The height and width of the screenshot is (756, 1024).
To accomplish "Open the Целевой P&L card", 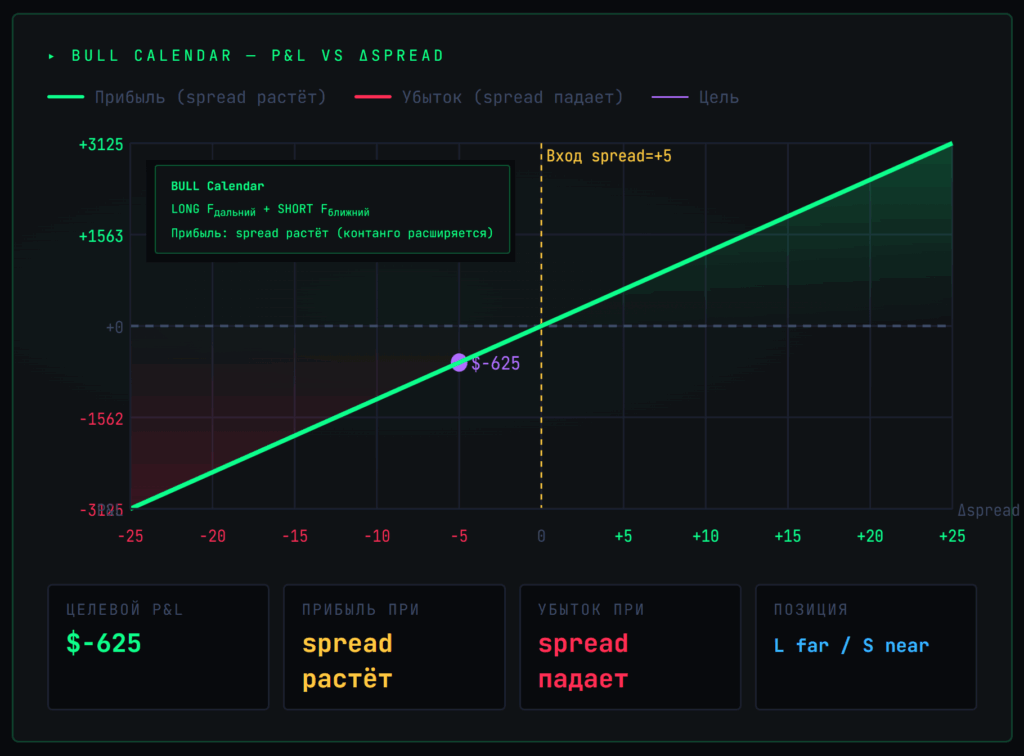I will 159,647.
